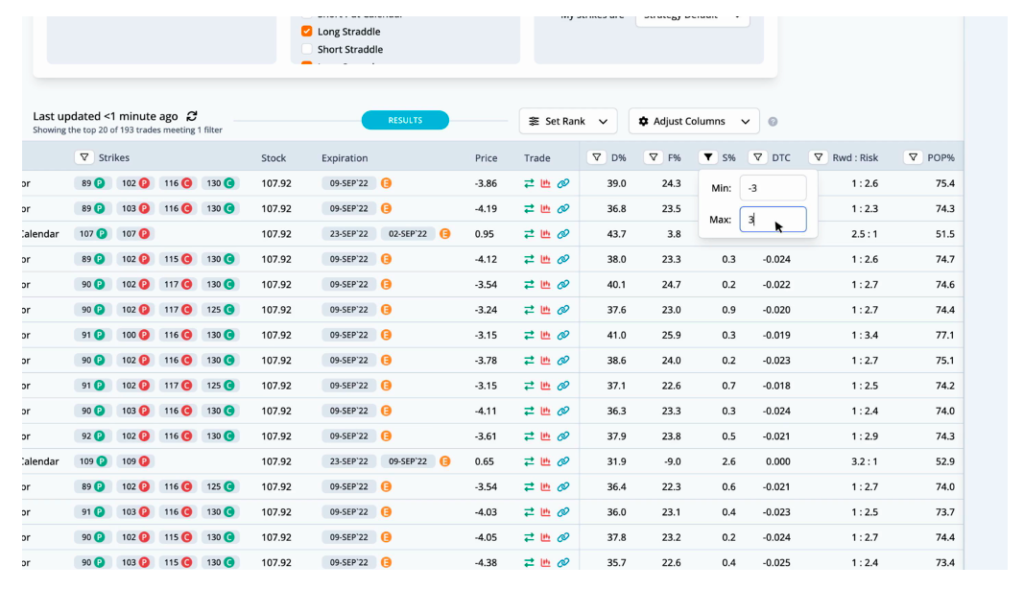Open the POP% column filter icon
Image resolution: width=1024 pixels, height=589 pixels.
coord(913,157)
